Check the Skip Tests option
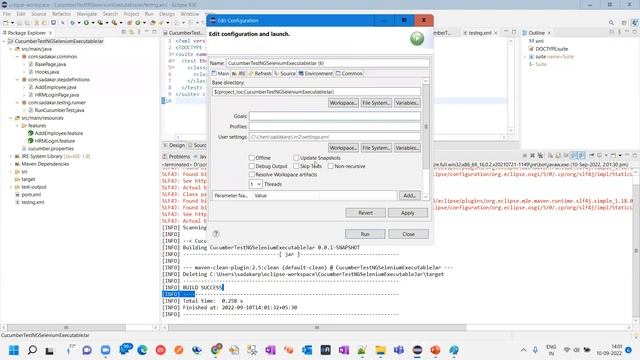 point(296,166)
